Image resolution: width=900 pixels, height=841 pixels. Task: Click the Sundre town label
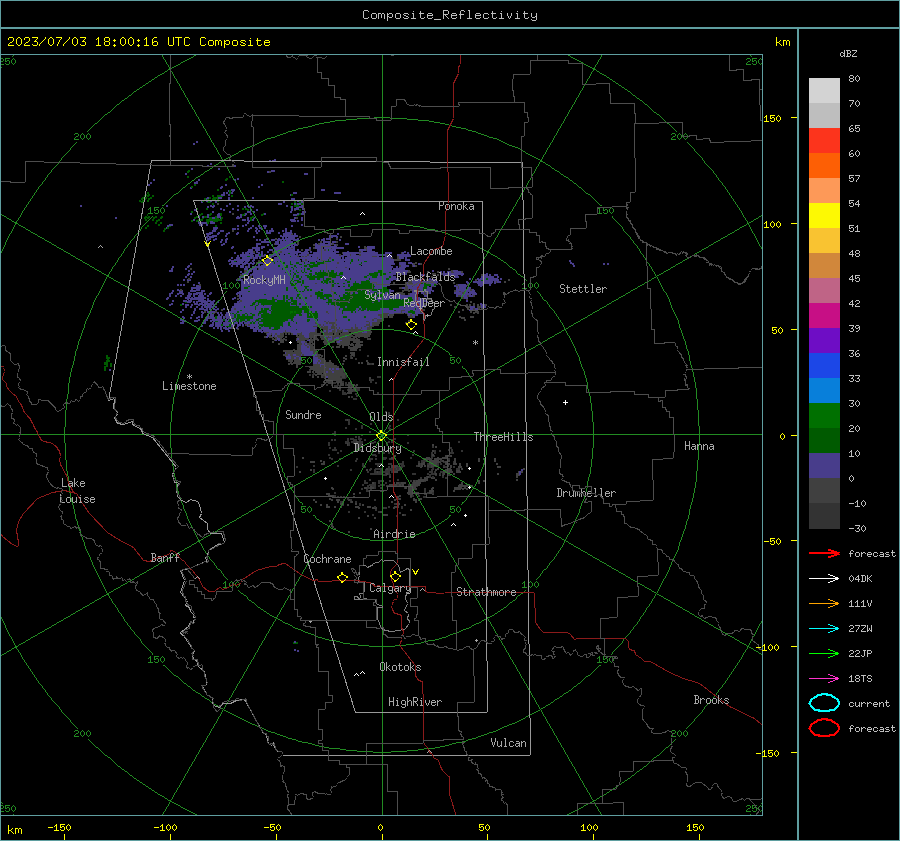[x=303, y=414]
